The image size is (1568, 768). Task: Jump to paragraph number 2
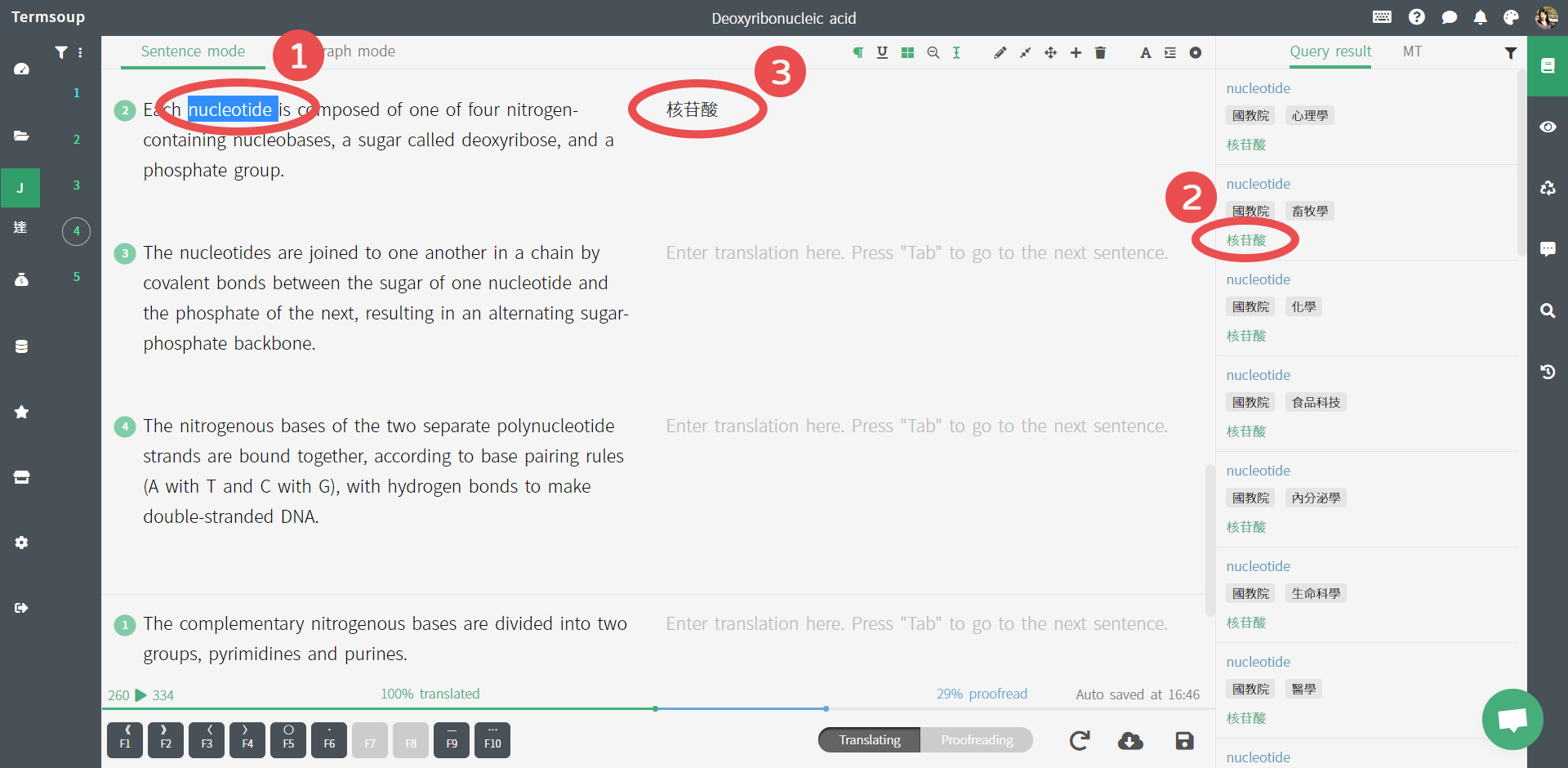[x=77, y=140]
